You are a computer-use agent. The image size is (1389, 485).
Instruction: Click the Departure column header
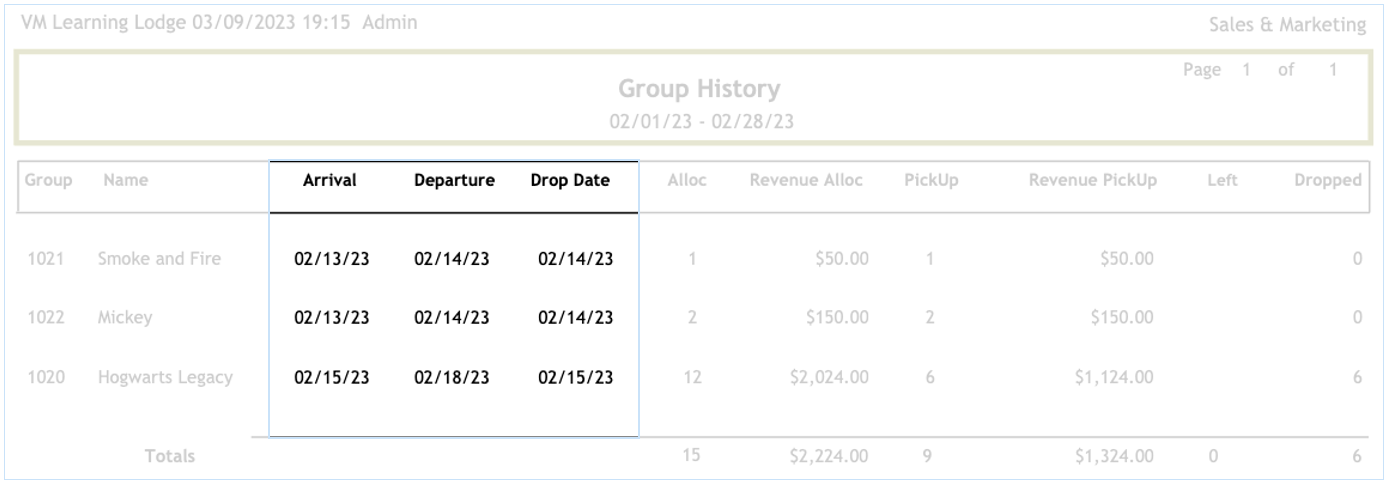click(454, 181)
